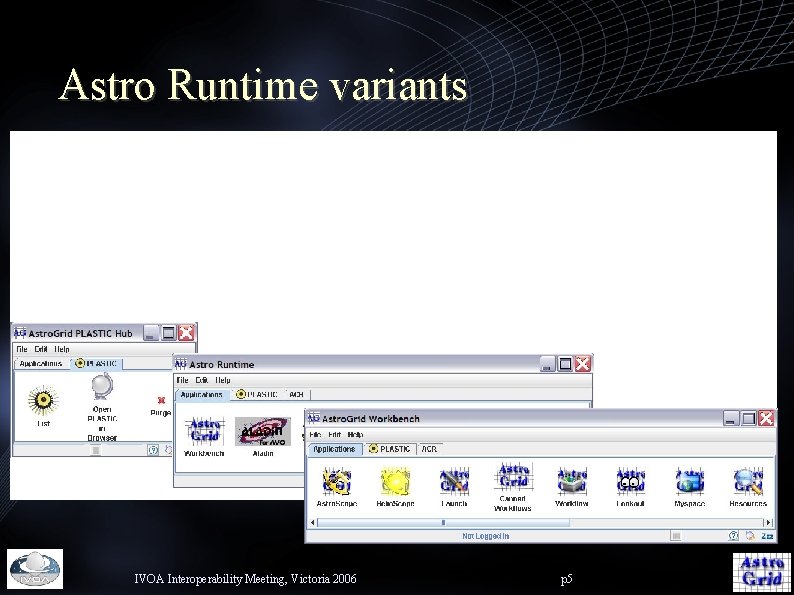Select PLASTIC tab in PLASTIC Hub window
Viewport: 794px width, 595px height.
pyautogui.click(x=96, y=364)
